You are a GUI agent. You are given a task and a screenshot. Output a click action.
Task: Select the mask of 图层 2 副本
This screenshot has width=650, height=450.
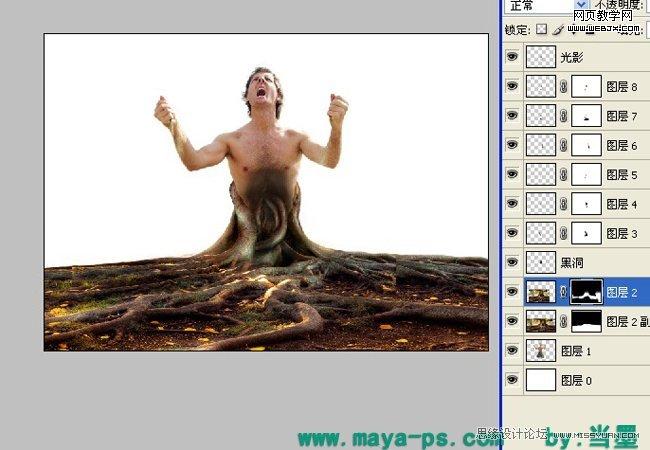[586, 321]
